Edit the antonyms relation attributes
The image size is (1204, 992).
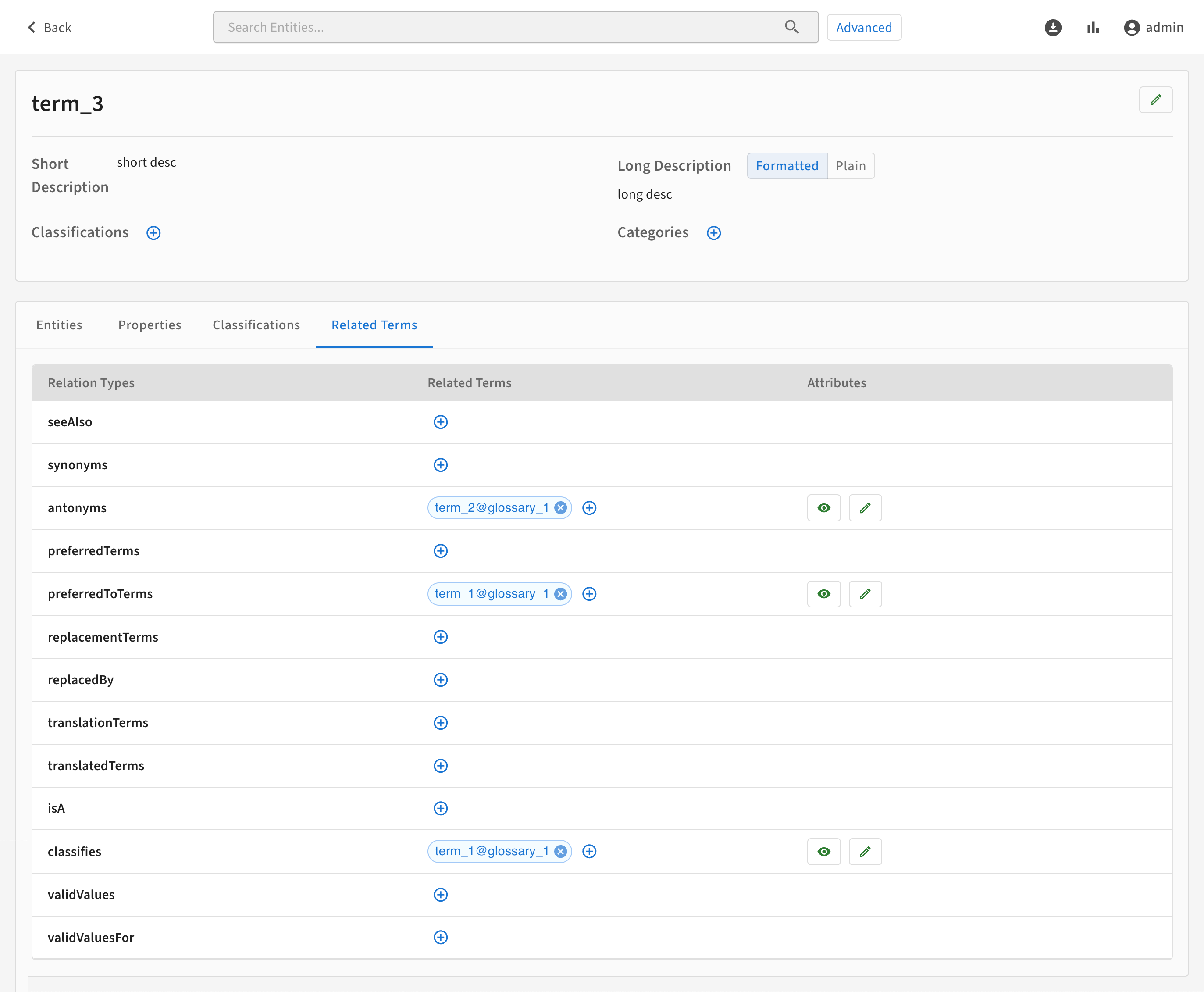[865, 507]
